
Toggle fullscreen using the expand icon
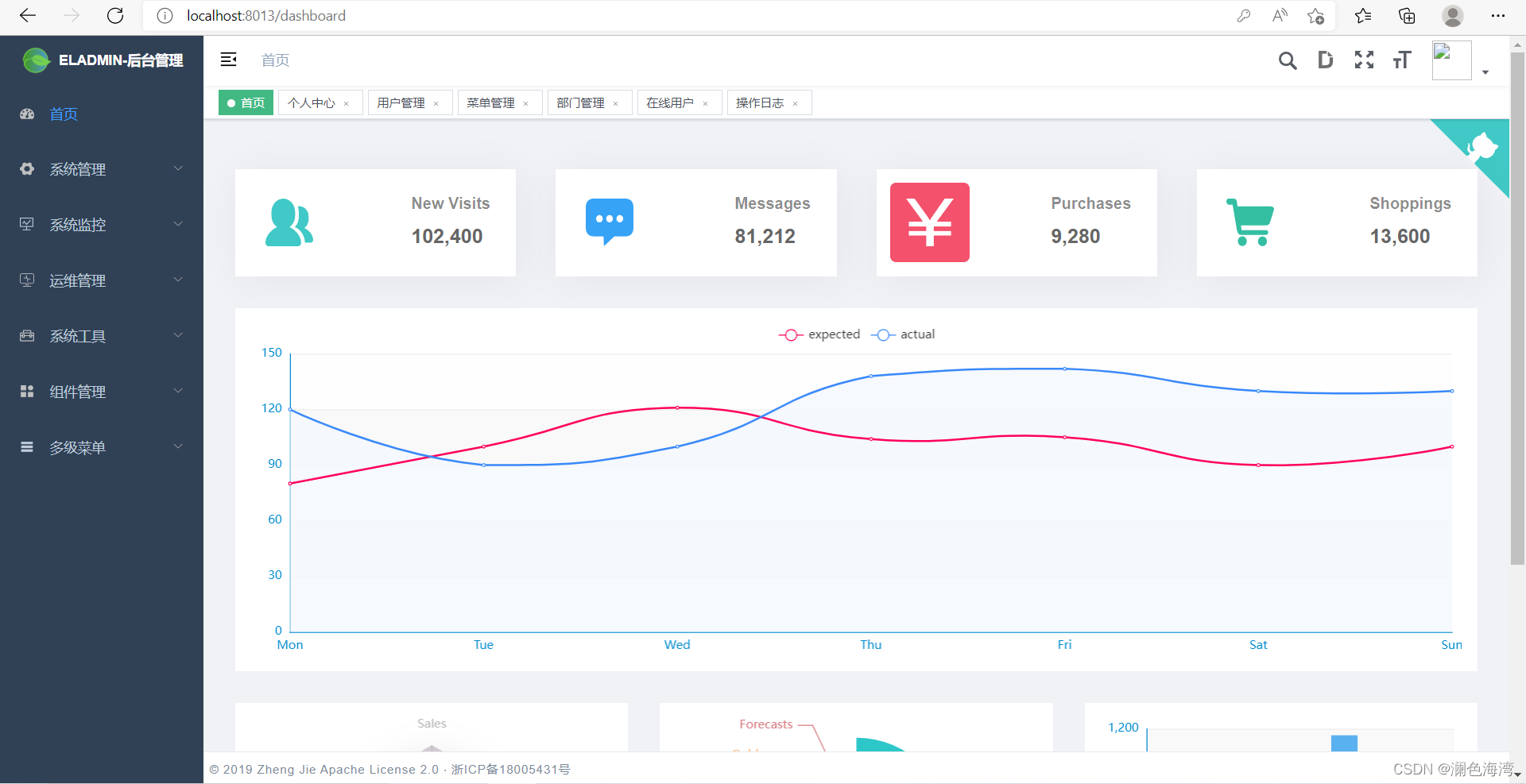1364,60
